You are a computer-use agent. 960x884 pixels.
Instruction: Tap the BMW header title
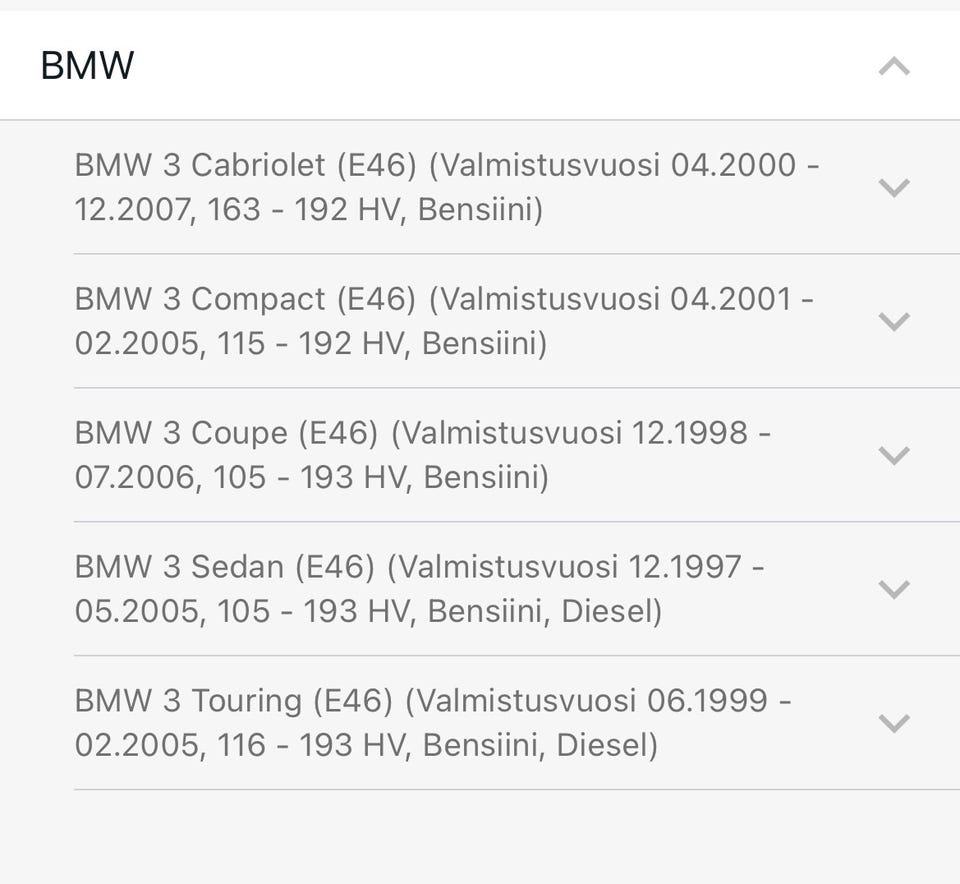pos(87,67)
